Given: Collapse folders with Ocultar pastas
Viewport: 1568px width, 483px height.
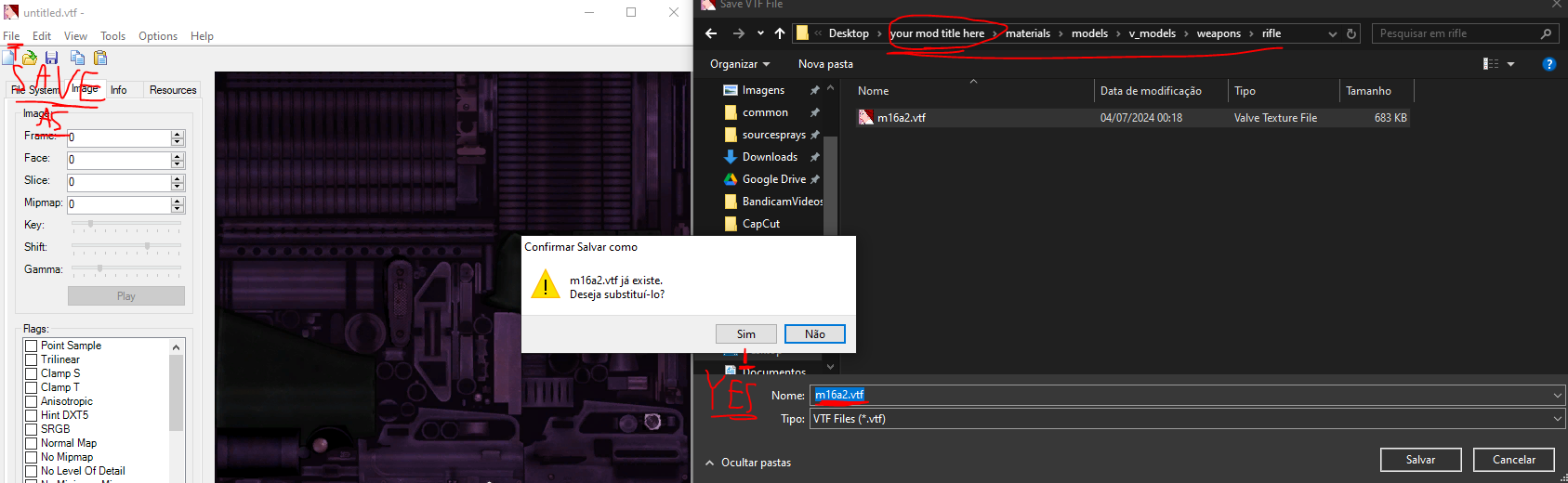Looking at the screenshot, I should (x=748, y=463).
